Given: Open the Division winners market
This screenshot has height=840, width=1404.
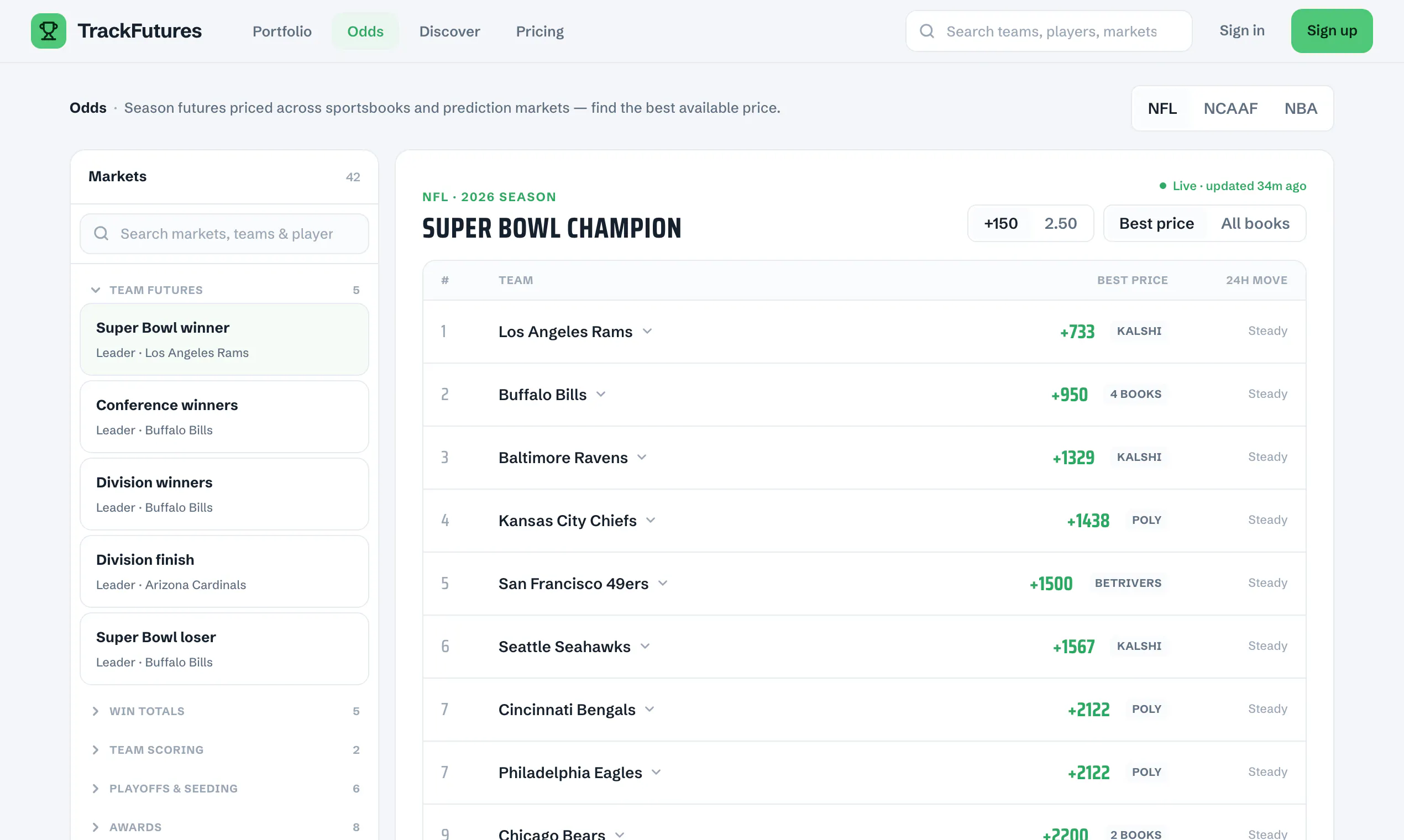Looking at the screenshot, I should pyautogui.click(x=224, y=494).
